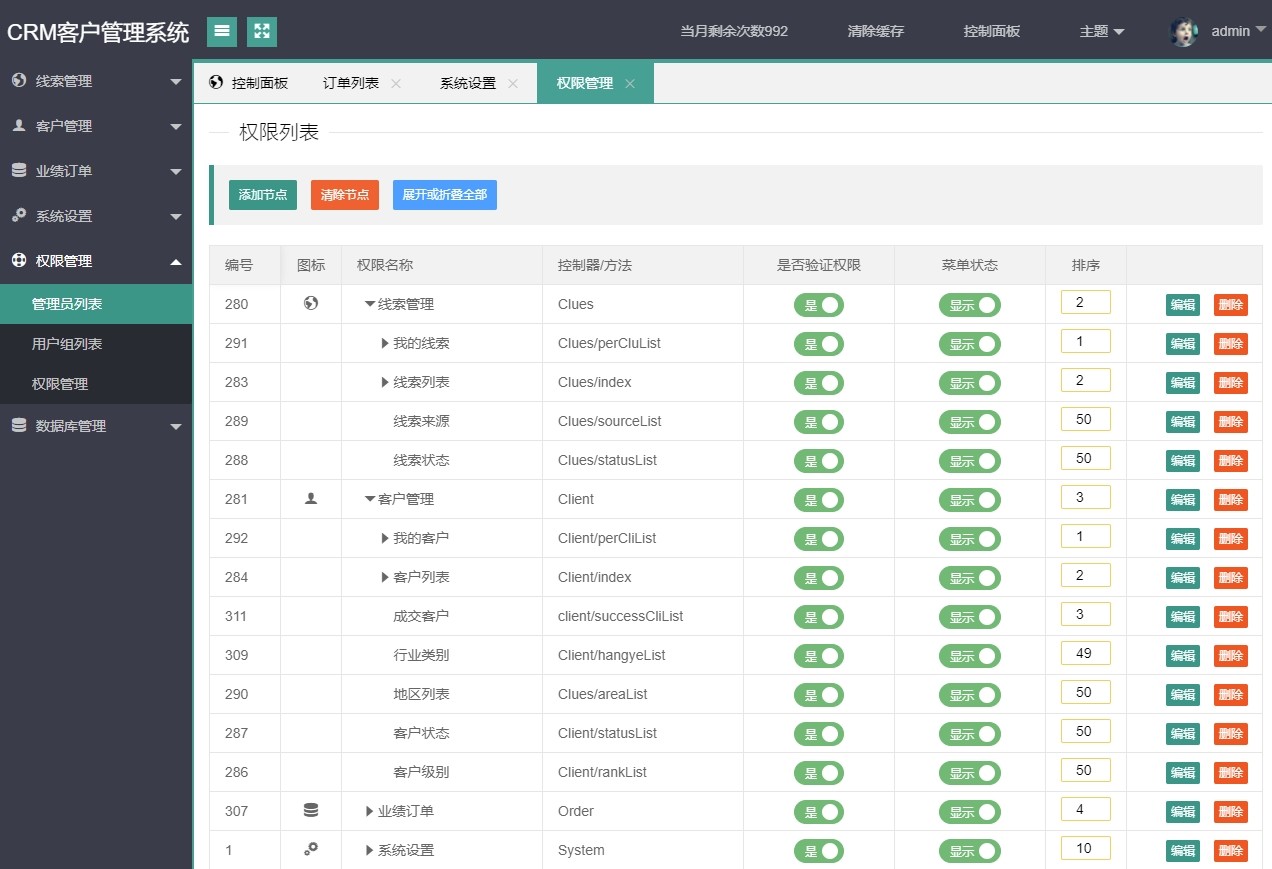
Task: Open the 主题 theme dropdown
Action: [x=1101, y=31]
